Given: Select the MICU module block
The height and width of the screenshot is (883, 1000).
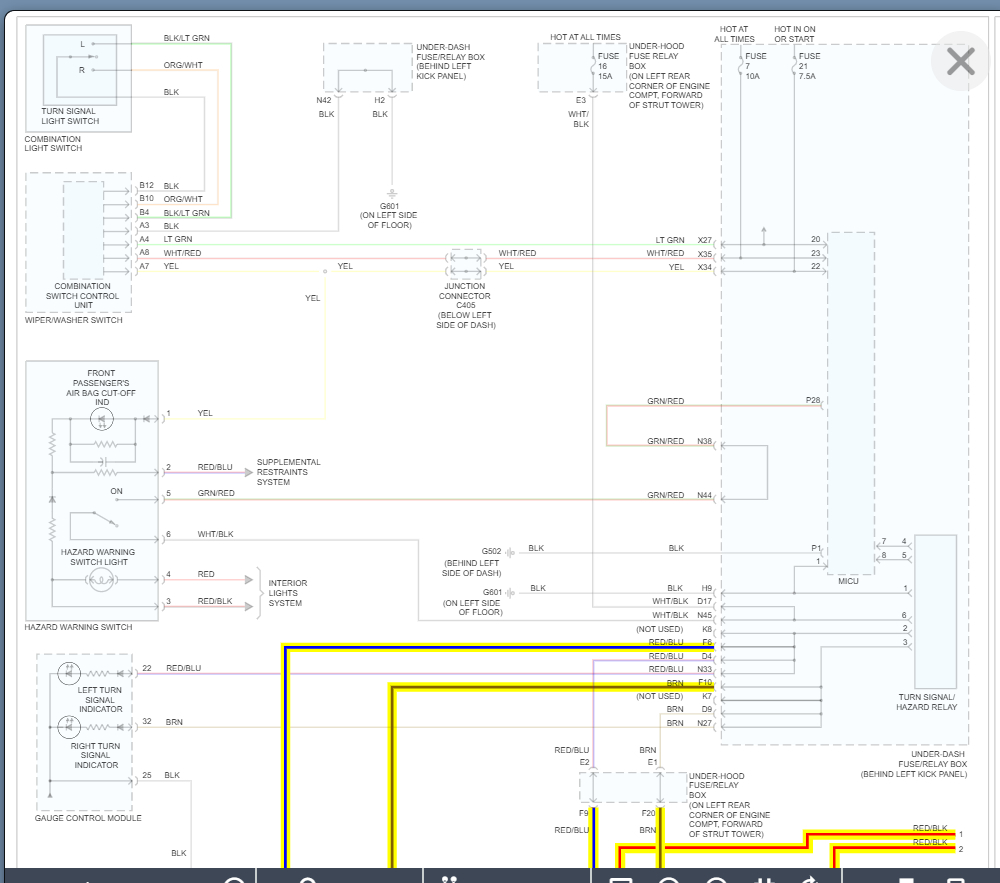Looking at the screenshot, I should click(x=851, y=403).
